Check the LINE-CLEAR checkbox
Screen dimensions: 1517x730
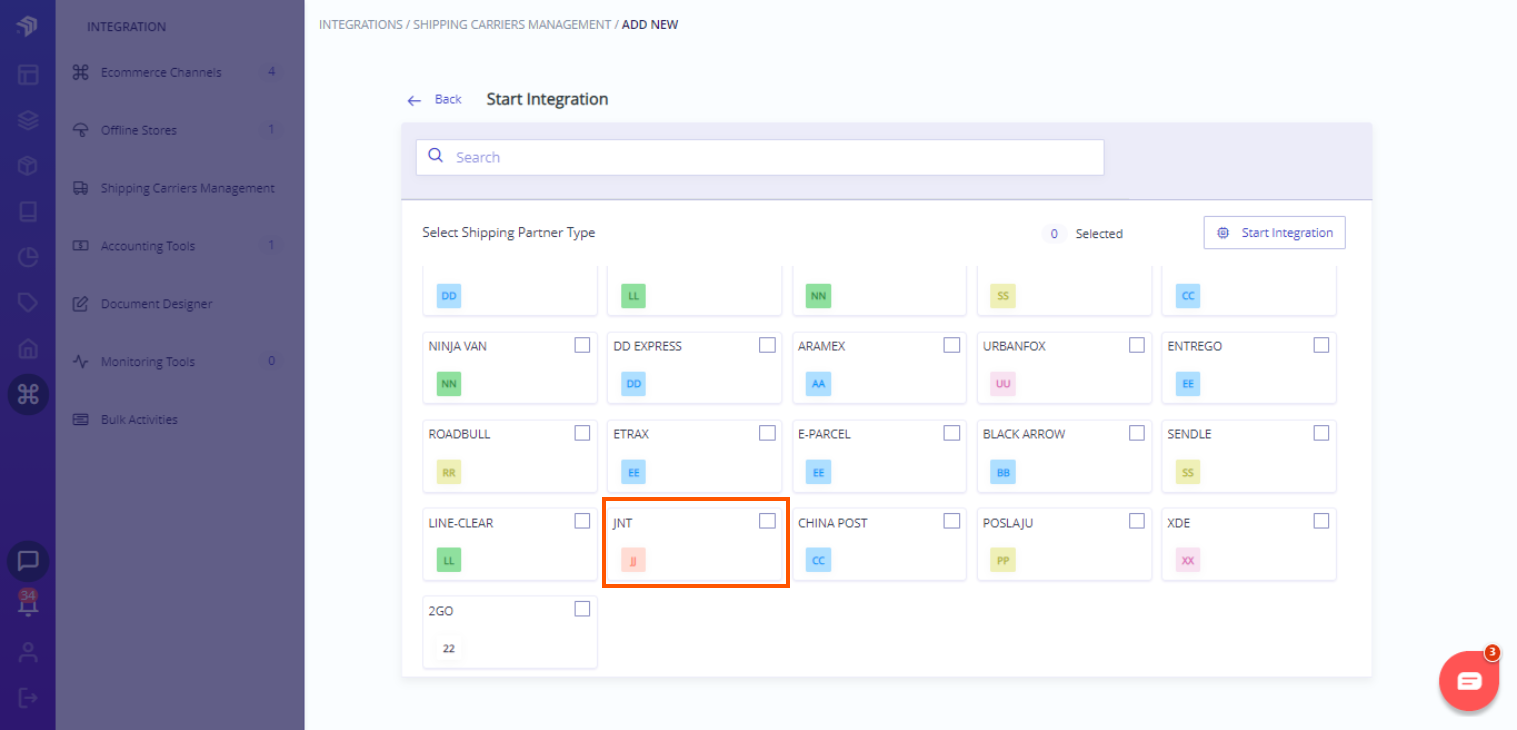click(582, 521)
